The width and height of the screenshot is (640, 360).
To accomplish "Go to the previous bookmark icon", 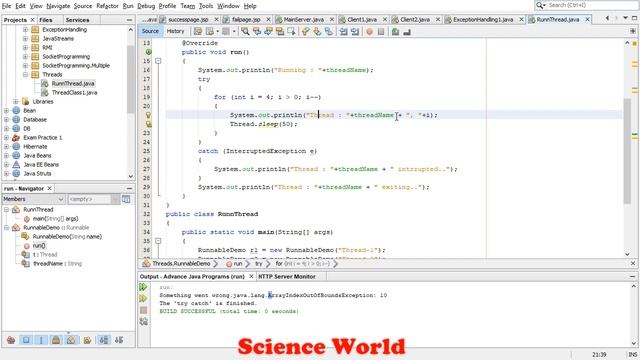I will tap(306, 31).
